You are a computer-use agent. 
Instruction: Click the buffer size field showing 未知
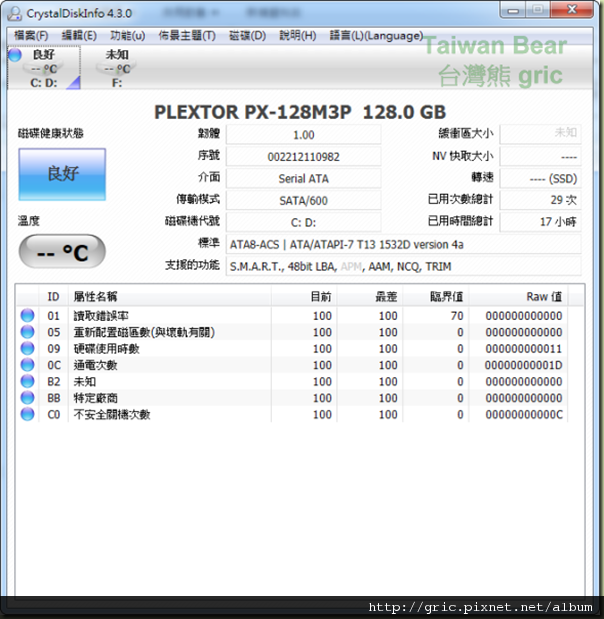pos(540,135)
